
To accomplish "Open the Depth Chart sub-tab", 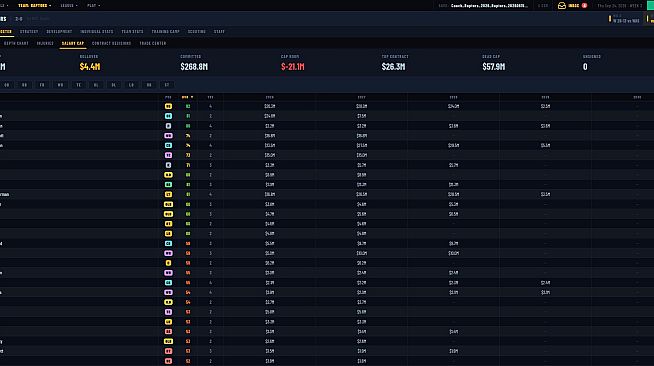I will (16, 43).
